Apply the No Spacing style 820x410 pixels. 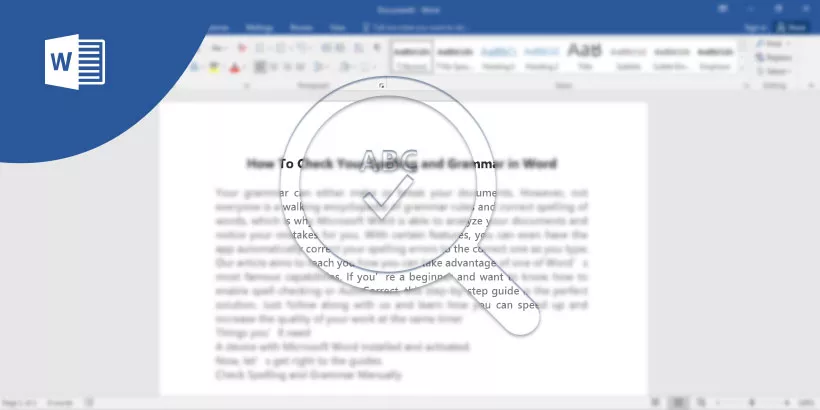point(455,56)
